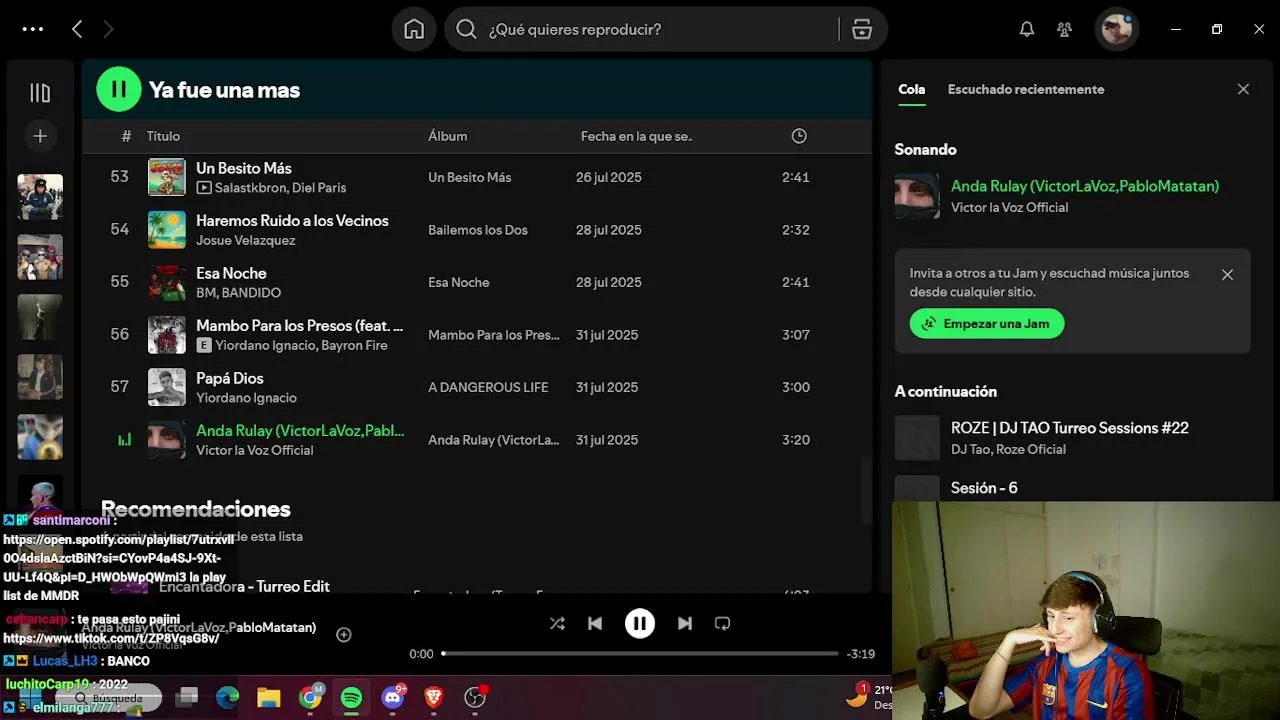Go forward with the right arrow
1280x720 pixels.
click(108, 29)
